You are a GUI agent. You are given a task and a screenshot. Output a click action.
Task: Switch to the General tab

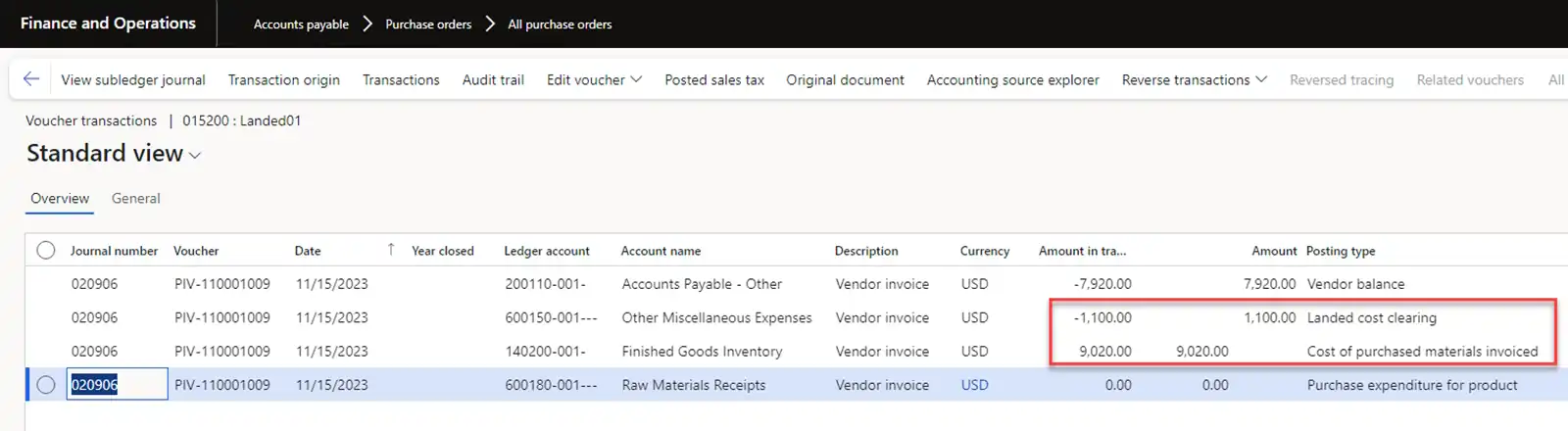pyautogui.click(x=135, y=198)
